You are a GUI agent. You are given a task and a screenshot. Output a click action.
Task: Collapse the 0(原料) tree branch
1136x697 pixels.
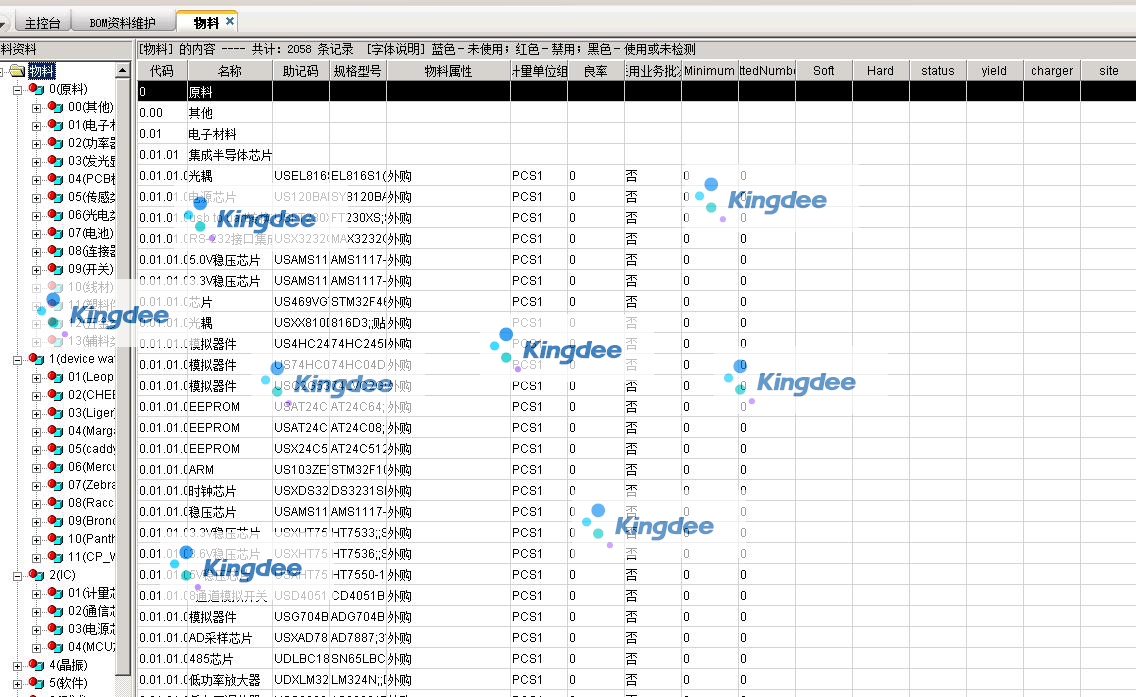18,89
